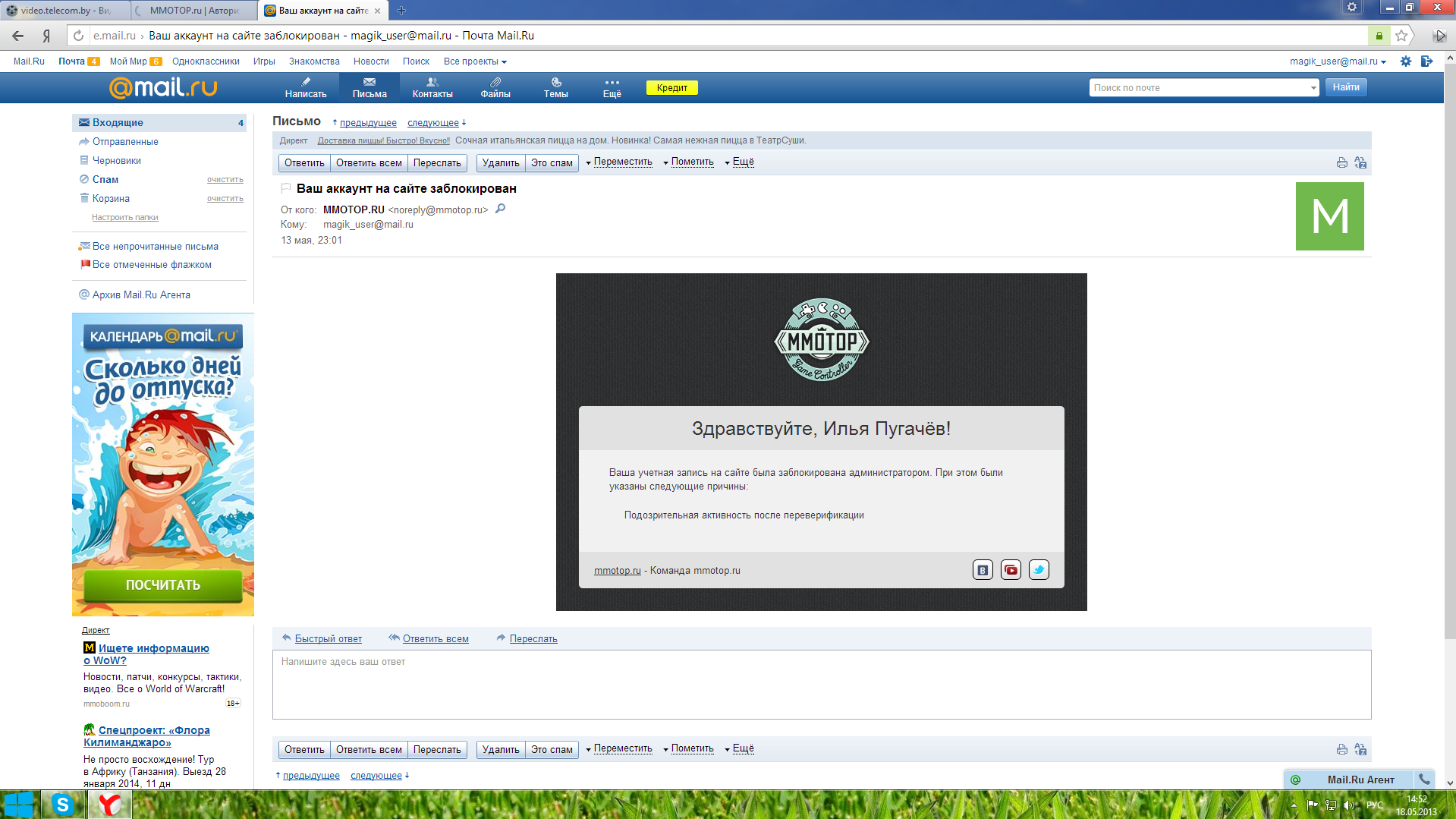
Task: Click the magnifier icon next to sender address
Action: point(500,209)
